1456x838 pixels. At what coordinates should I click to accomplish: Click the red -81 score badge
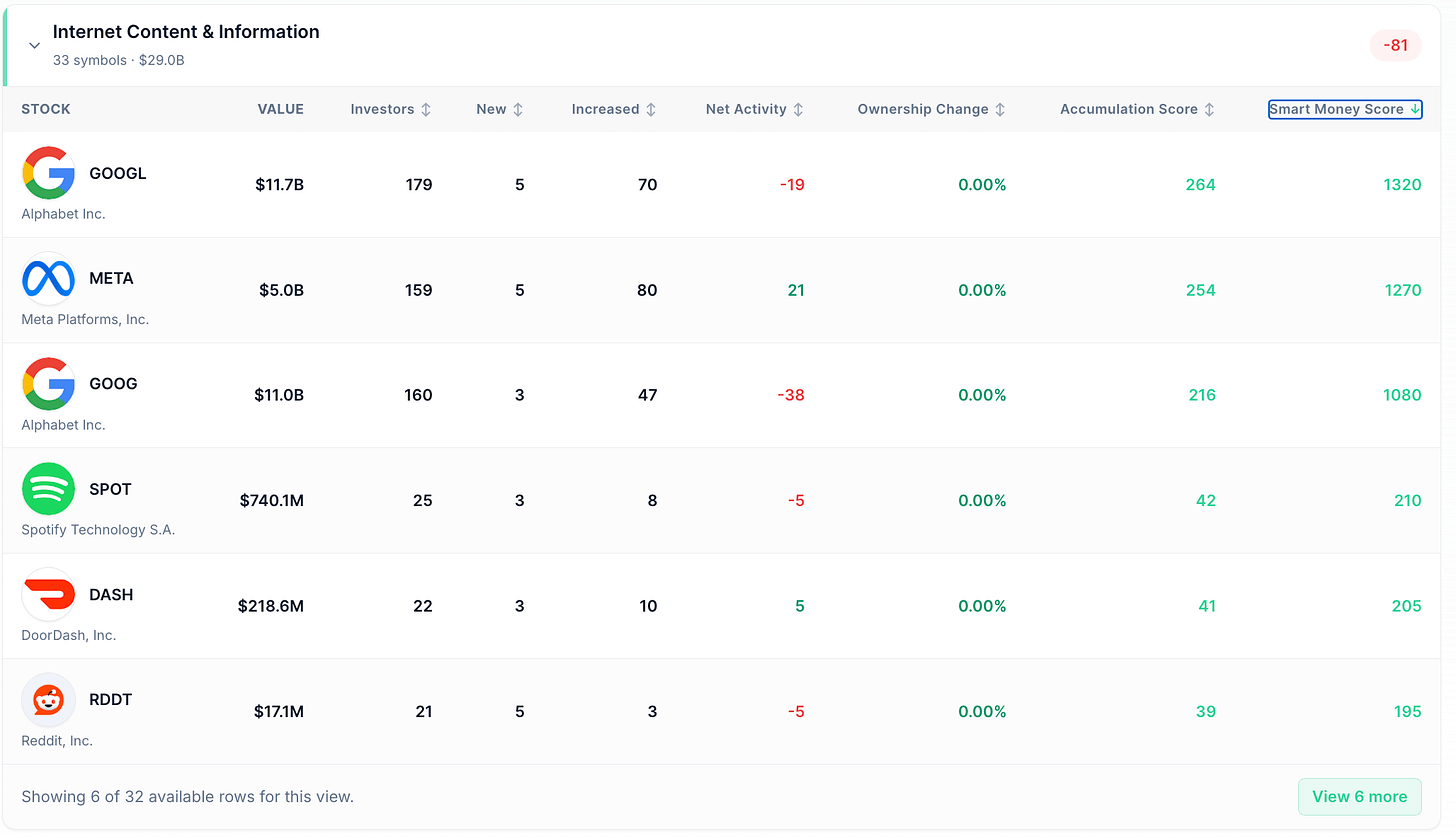(x=1395, y=45)
